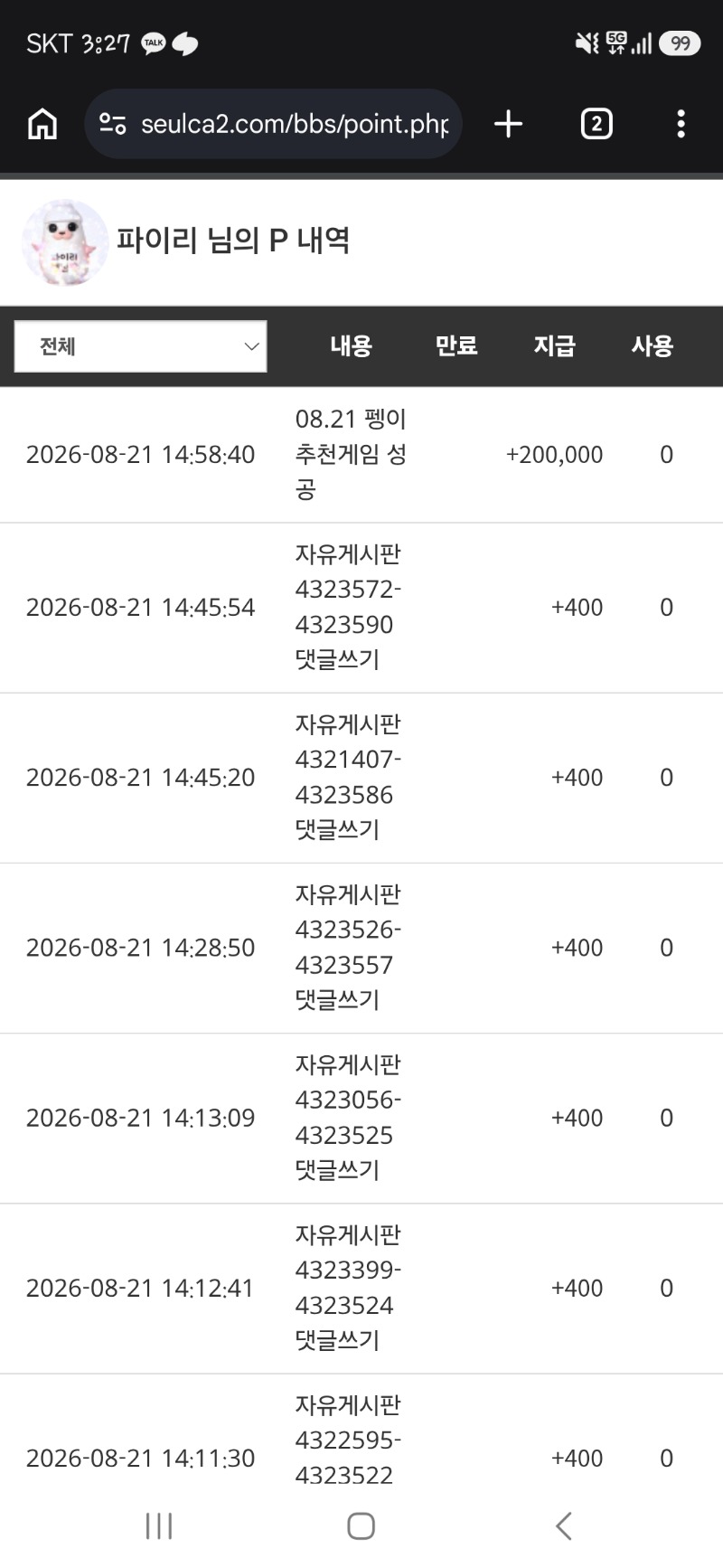Tap the 지급 column header

click(x=554, y=345)
